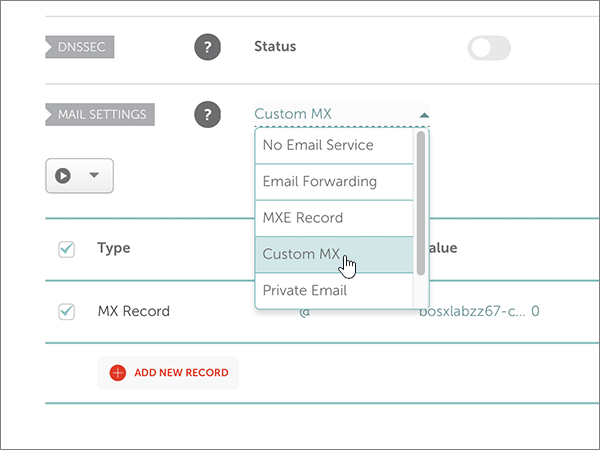Uncheck the MX Record row checkbox
Screen dimensions: 600x450
(66, 311)
